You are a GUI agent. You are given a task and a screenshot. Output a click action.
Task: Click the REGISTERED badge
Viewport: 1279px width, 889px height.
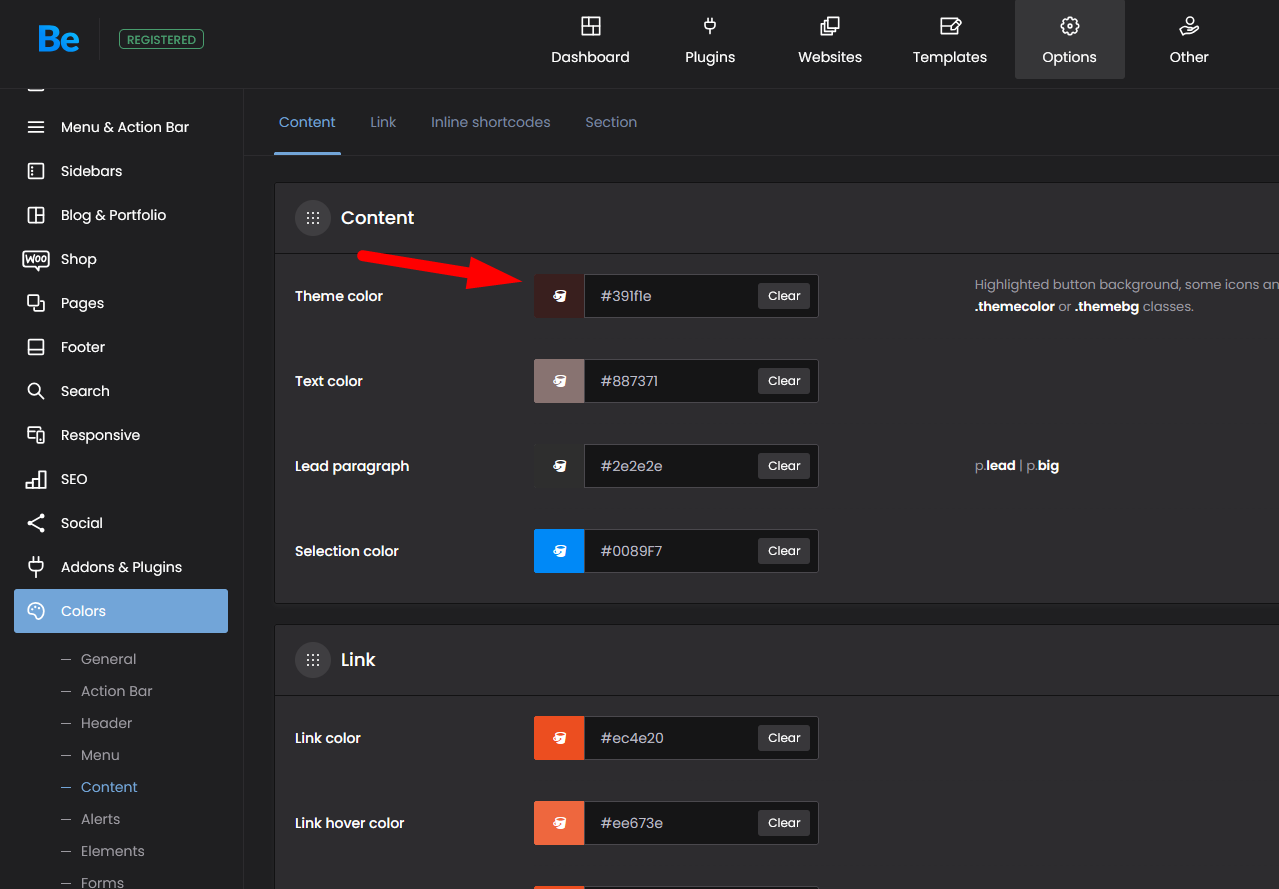pos(161,40)
